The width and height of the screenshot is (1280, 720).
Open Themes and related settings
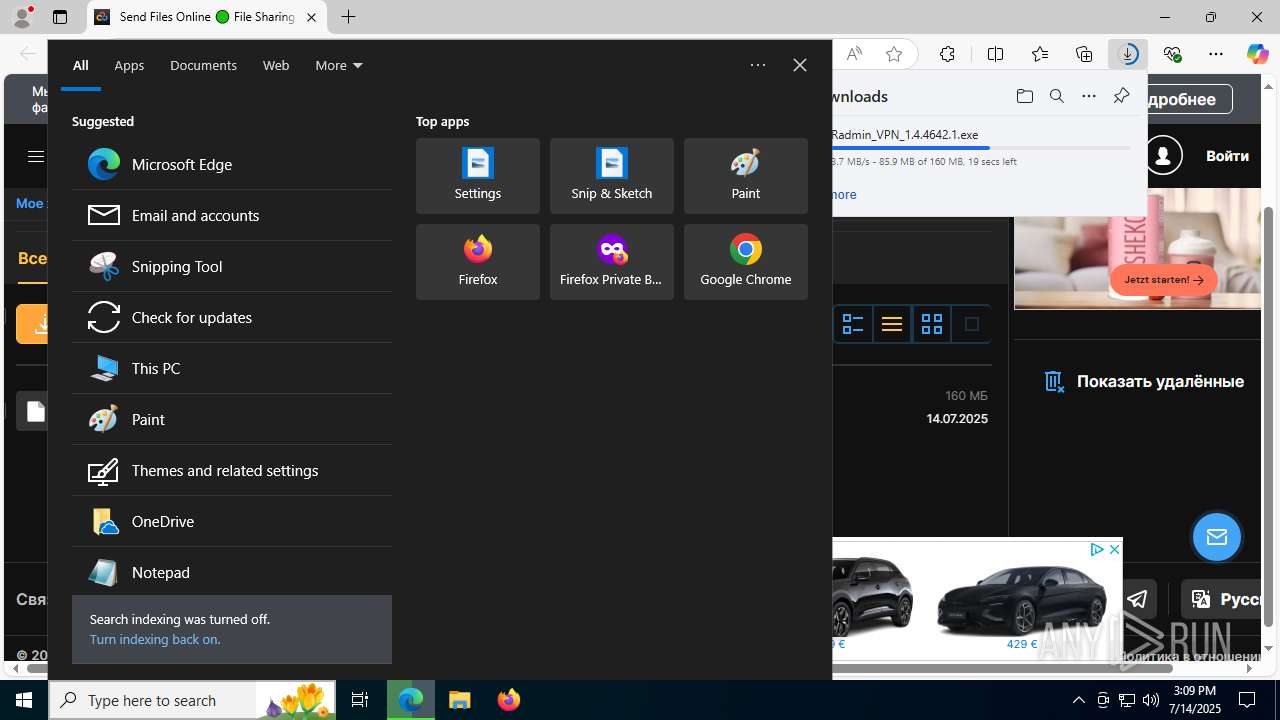232,470
